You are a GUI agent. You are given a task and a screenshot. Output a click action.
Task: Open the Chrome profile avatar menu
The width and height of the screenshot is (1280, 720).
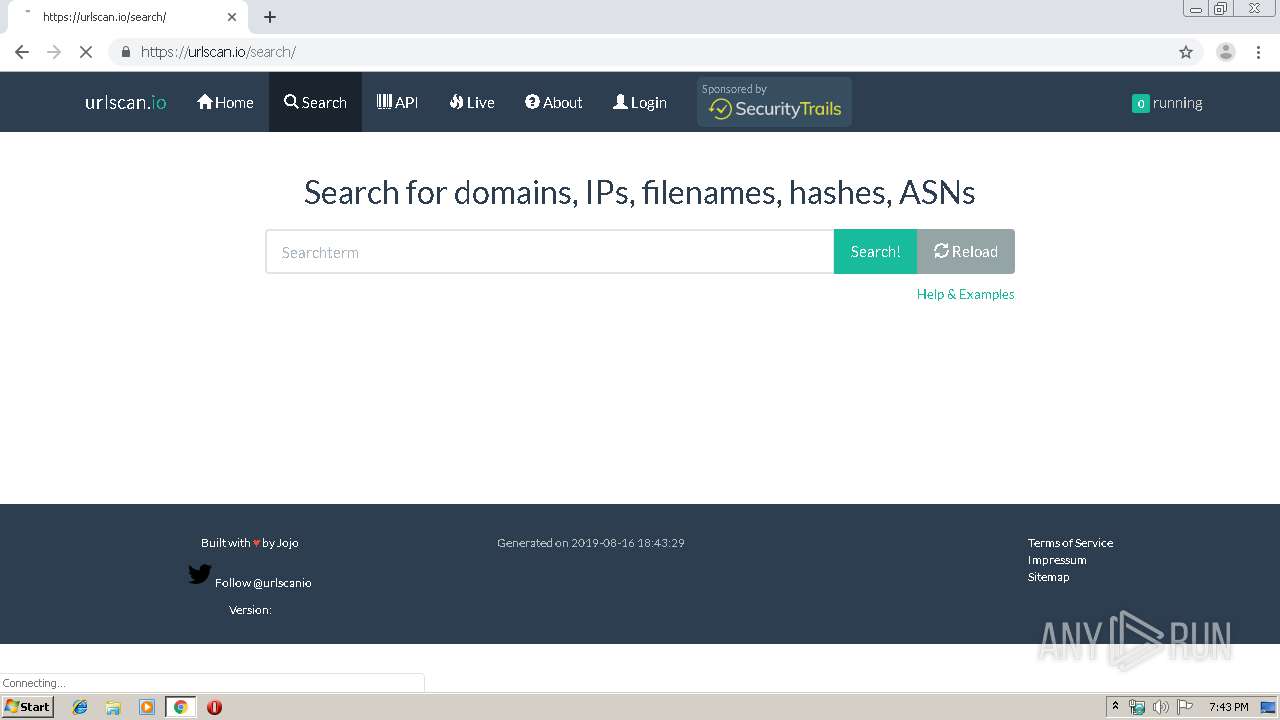pos(1226,52)
